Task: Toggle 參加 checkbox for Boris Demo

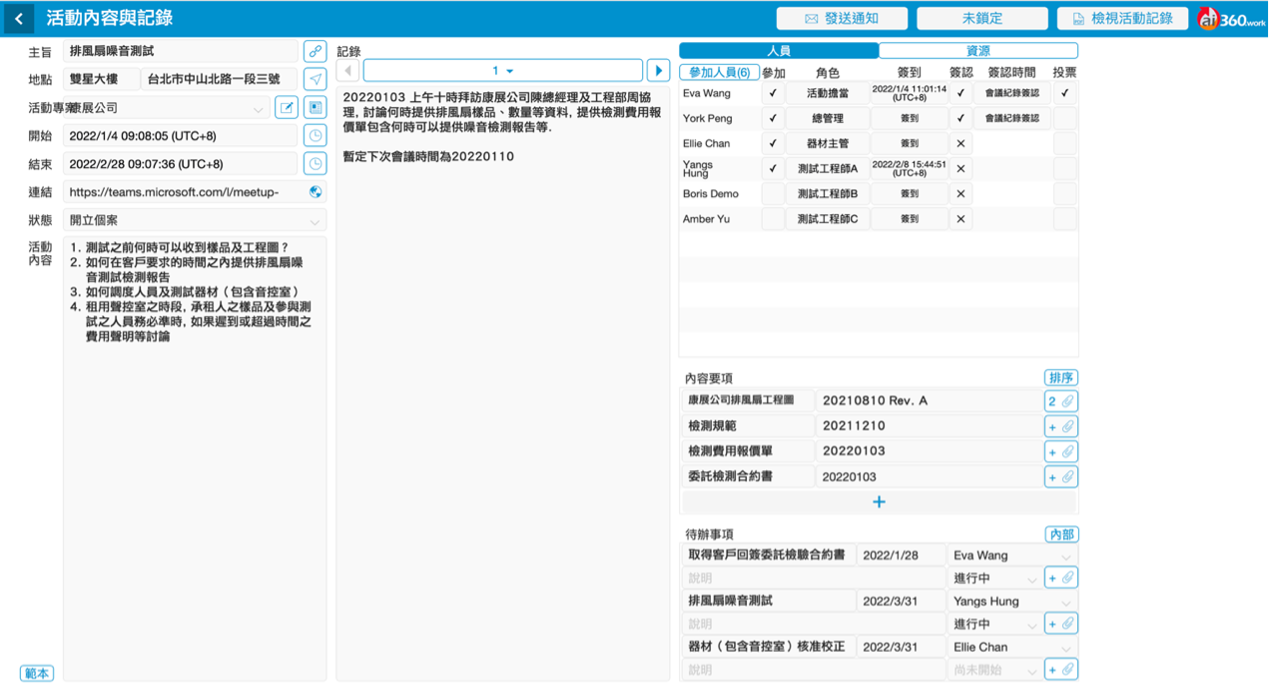Action: pos(773,193)
